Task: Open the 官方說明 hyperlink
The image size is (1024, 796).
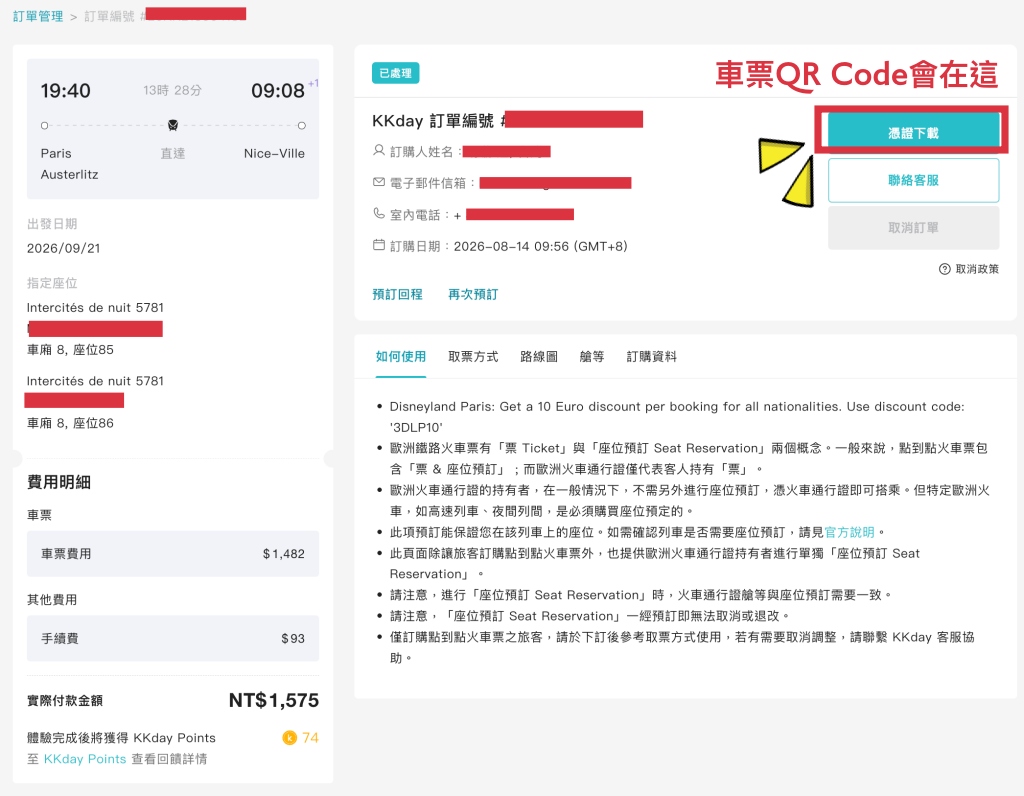Action: (849, 532)
